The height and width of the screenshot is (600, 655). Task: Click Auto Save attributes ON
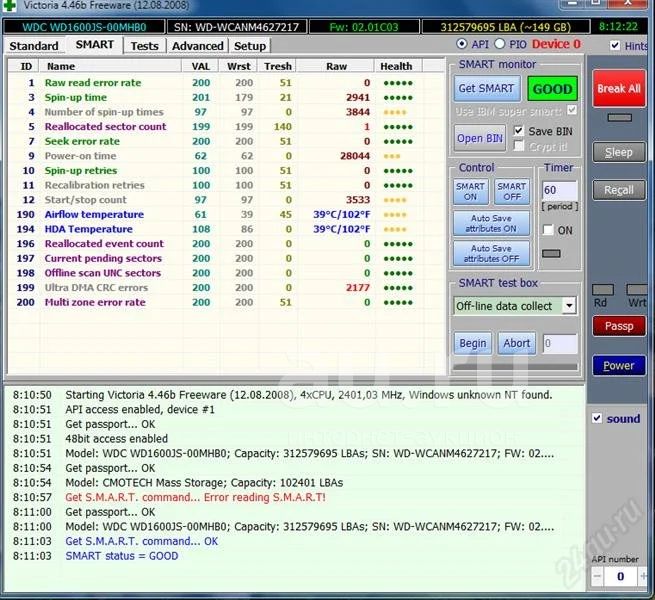tap(491, 224)
